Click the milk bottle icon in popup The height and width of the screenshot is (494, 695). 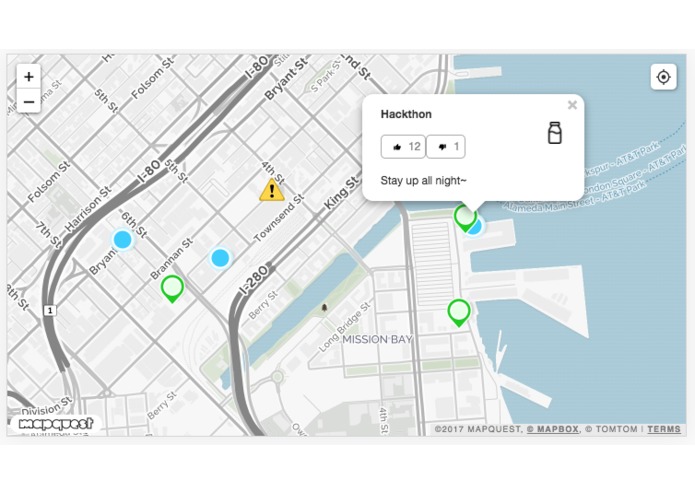coord(554,133)
